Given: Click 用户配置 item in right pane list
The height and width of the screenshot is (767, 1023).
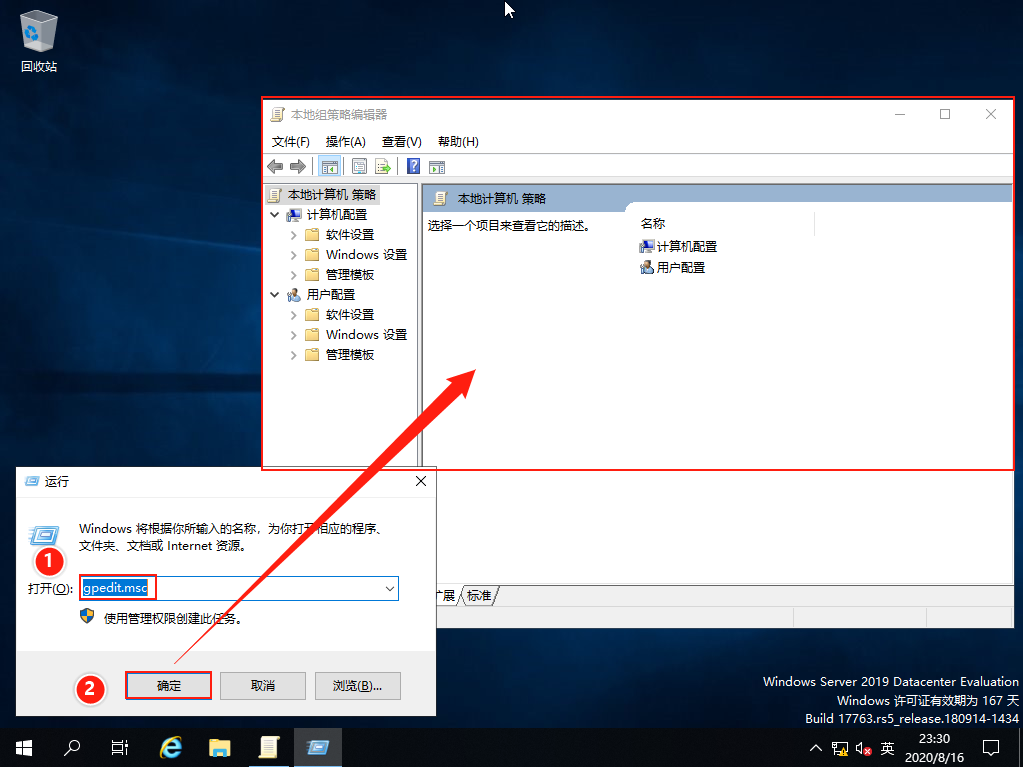Looking at the screenshot, I should click(x=672, y=267).
